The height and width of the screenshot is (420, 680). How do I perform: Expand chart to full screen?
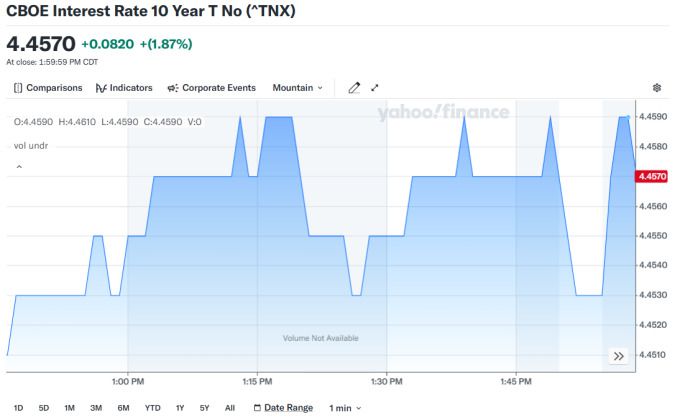pos(375,88)
